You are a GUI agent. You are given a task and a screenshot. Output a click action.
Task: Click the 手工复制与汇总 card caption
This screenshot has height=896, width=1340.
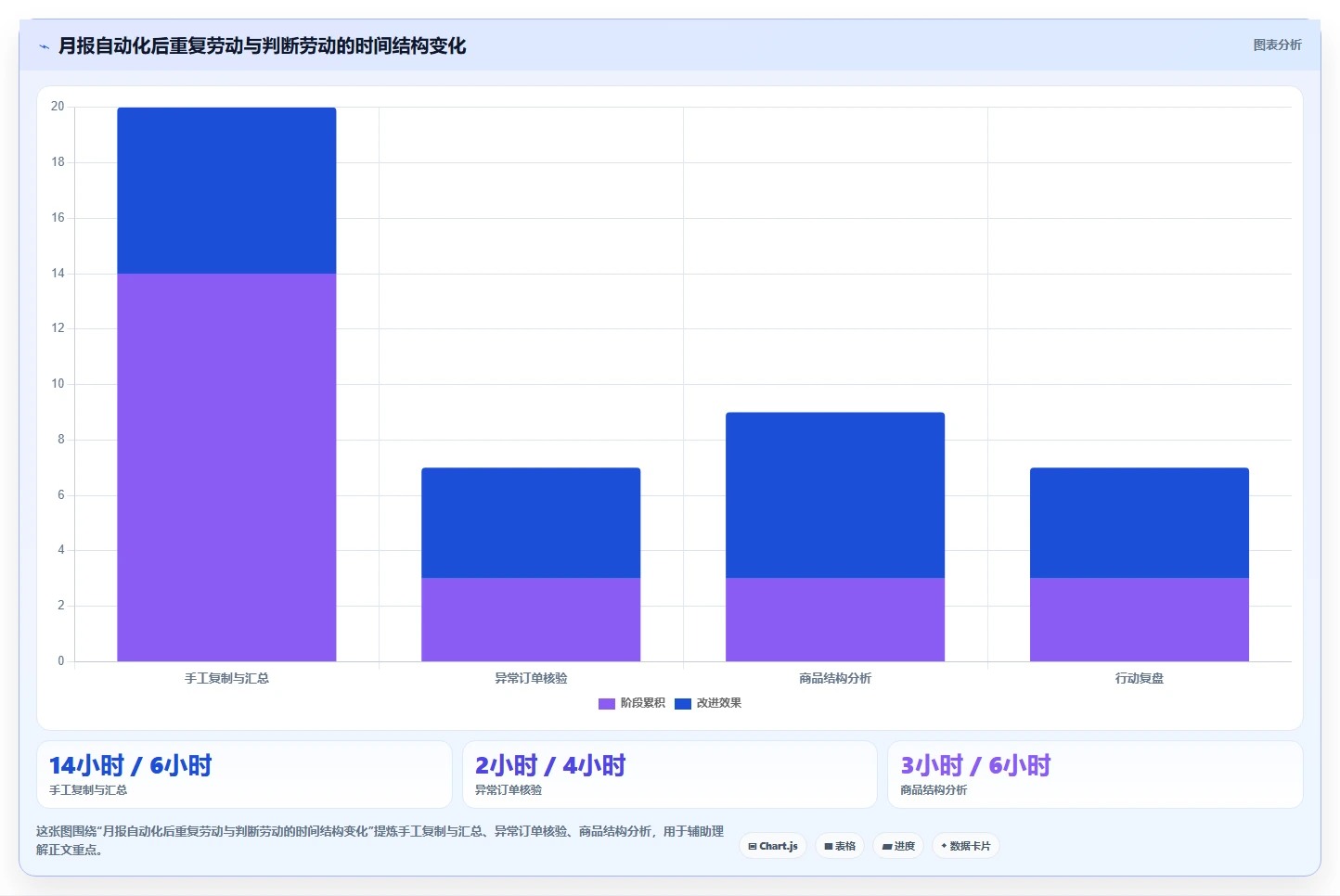(x=88, y=790)
